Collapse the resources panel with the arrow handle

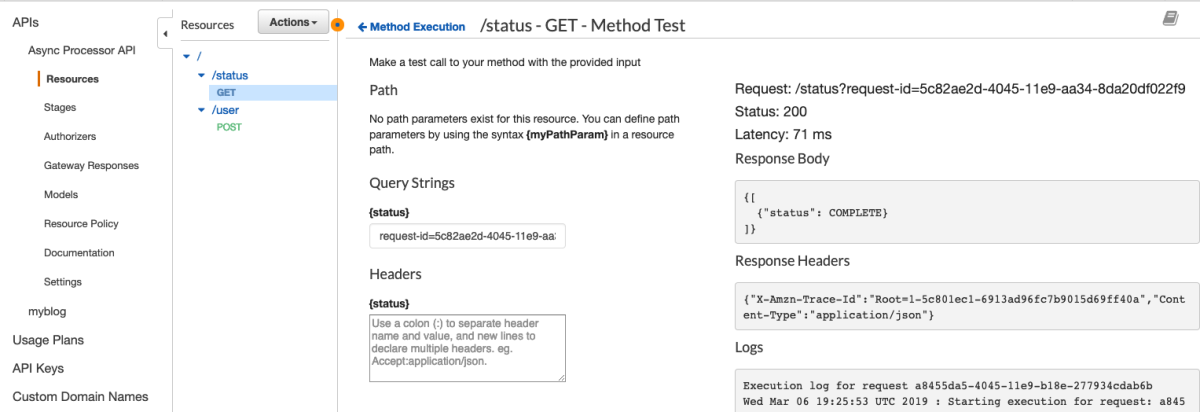click(x=164, y=35)
